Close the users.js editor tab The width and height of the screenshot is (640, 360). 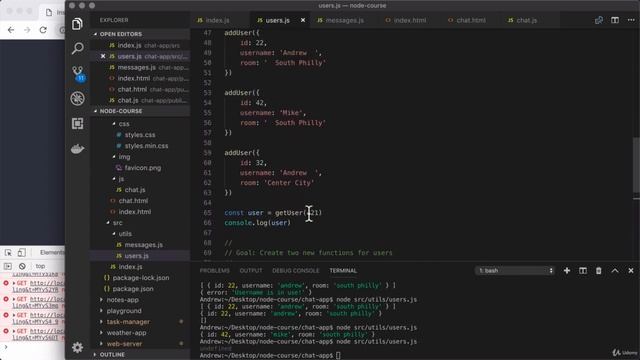click(303, 20)
